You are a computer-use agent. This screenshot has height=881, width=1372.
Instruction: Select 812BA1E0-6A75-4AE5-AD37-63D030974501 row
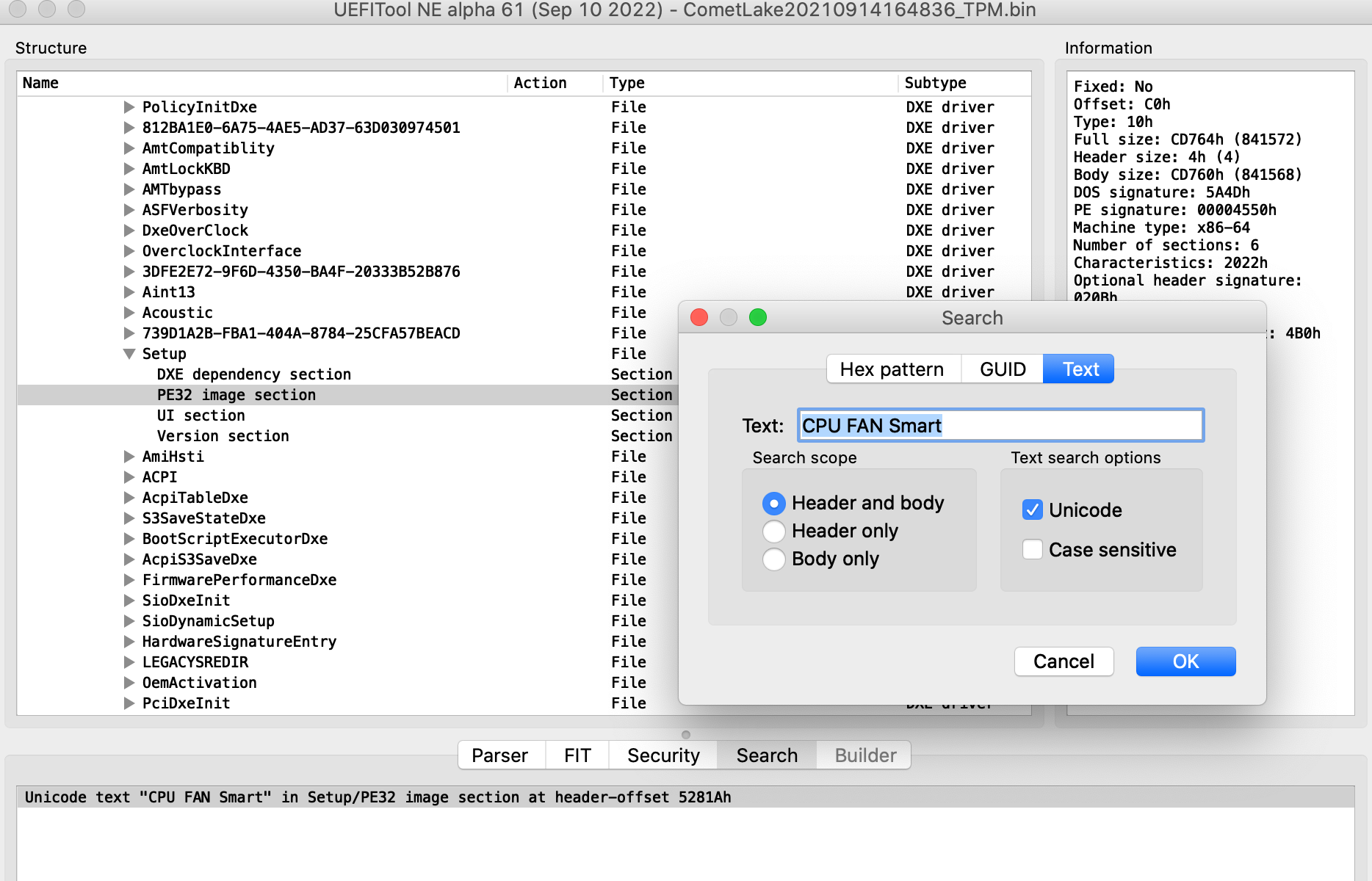(x=524, y=128)
